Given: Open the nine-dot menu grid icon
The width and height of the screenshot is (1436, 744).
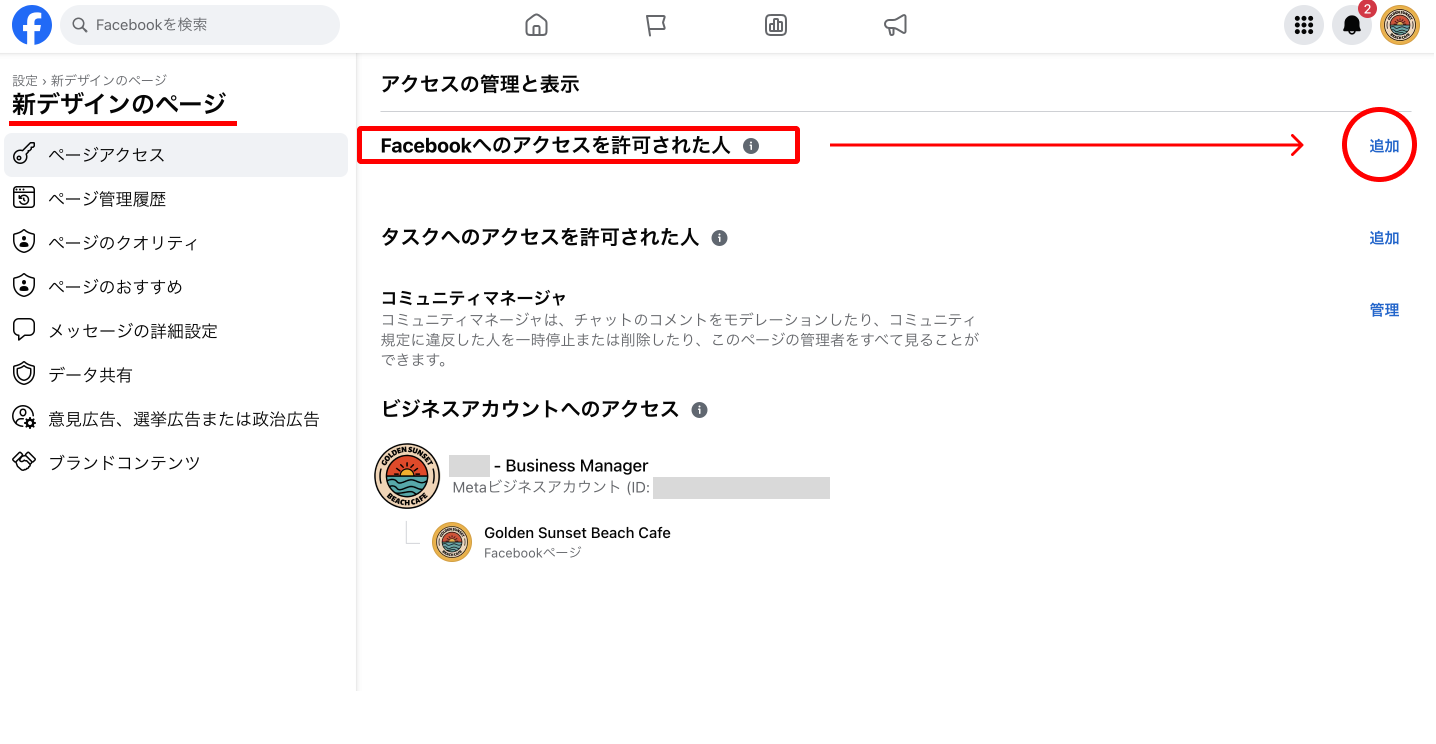Looking at the screenshot, I should [x=1304, y=25].
